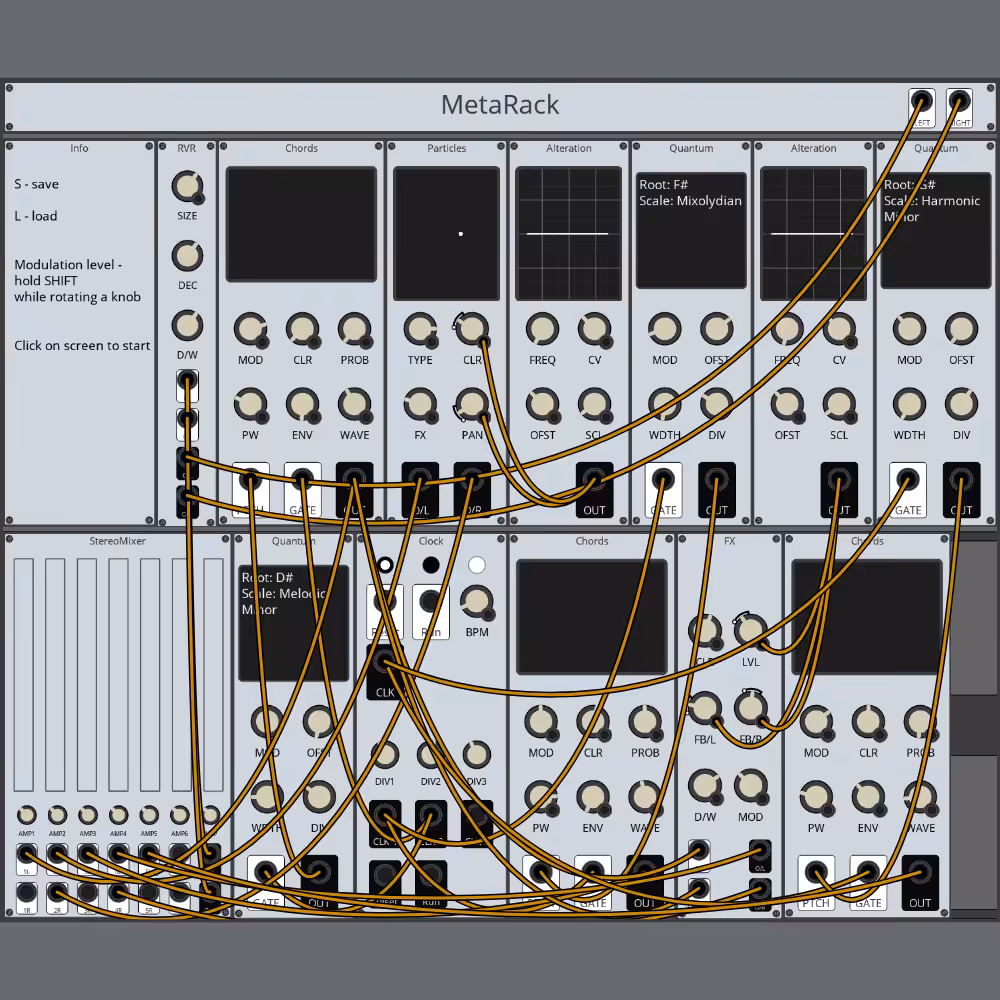
Task: Click OUT jack on the D# Quantum module
Action: pos(319,872)
